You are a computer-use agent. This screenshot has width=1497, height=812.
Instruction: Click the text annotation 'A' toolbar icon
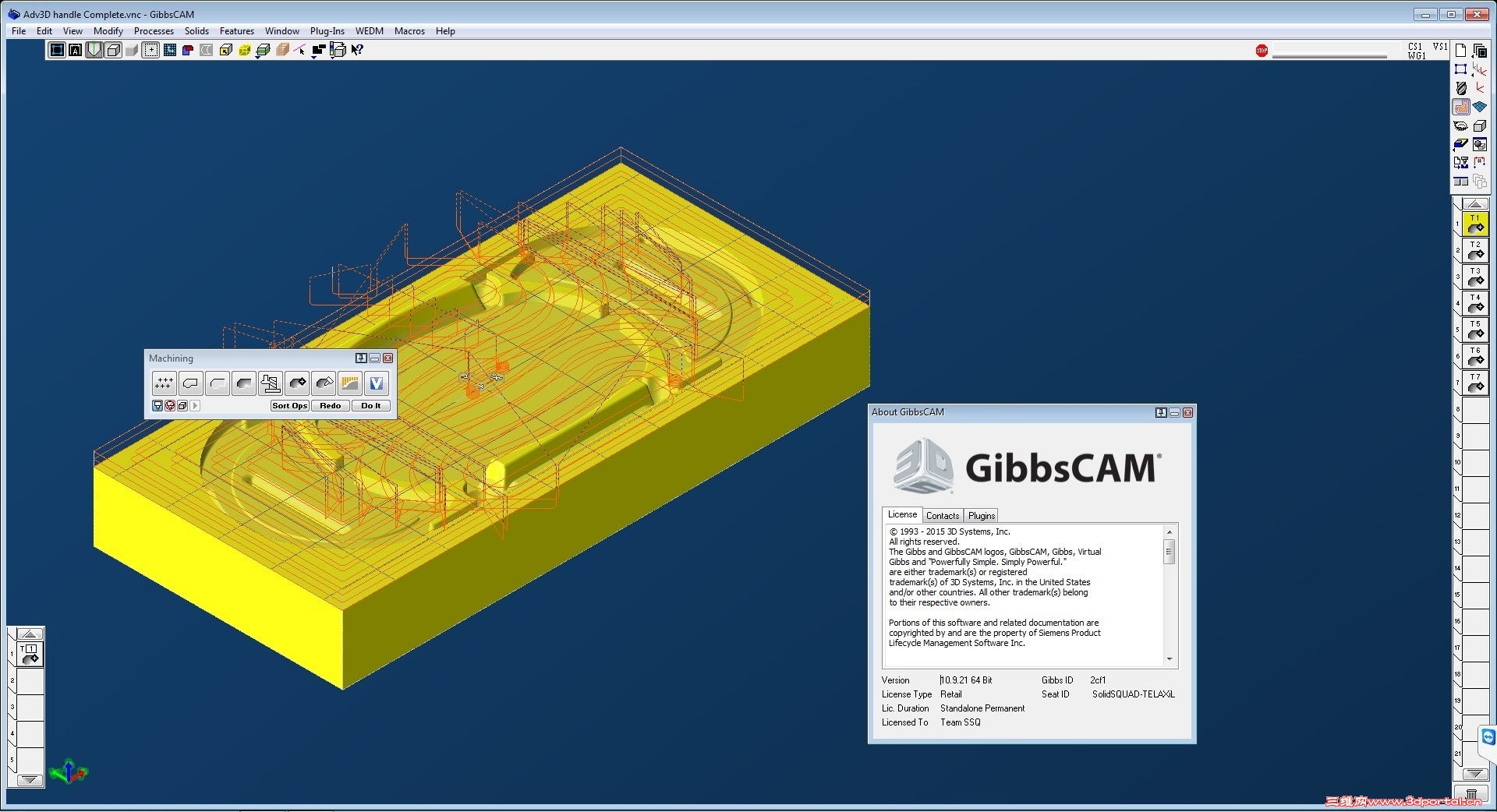76,50
